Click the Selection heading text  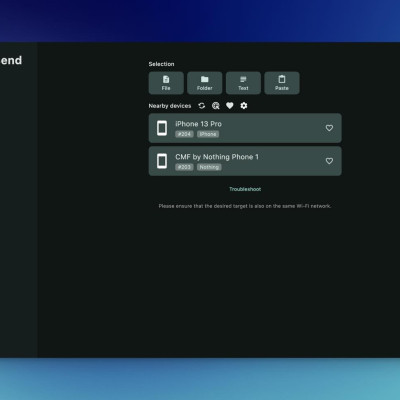161,64
